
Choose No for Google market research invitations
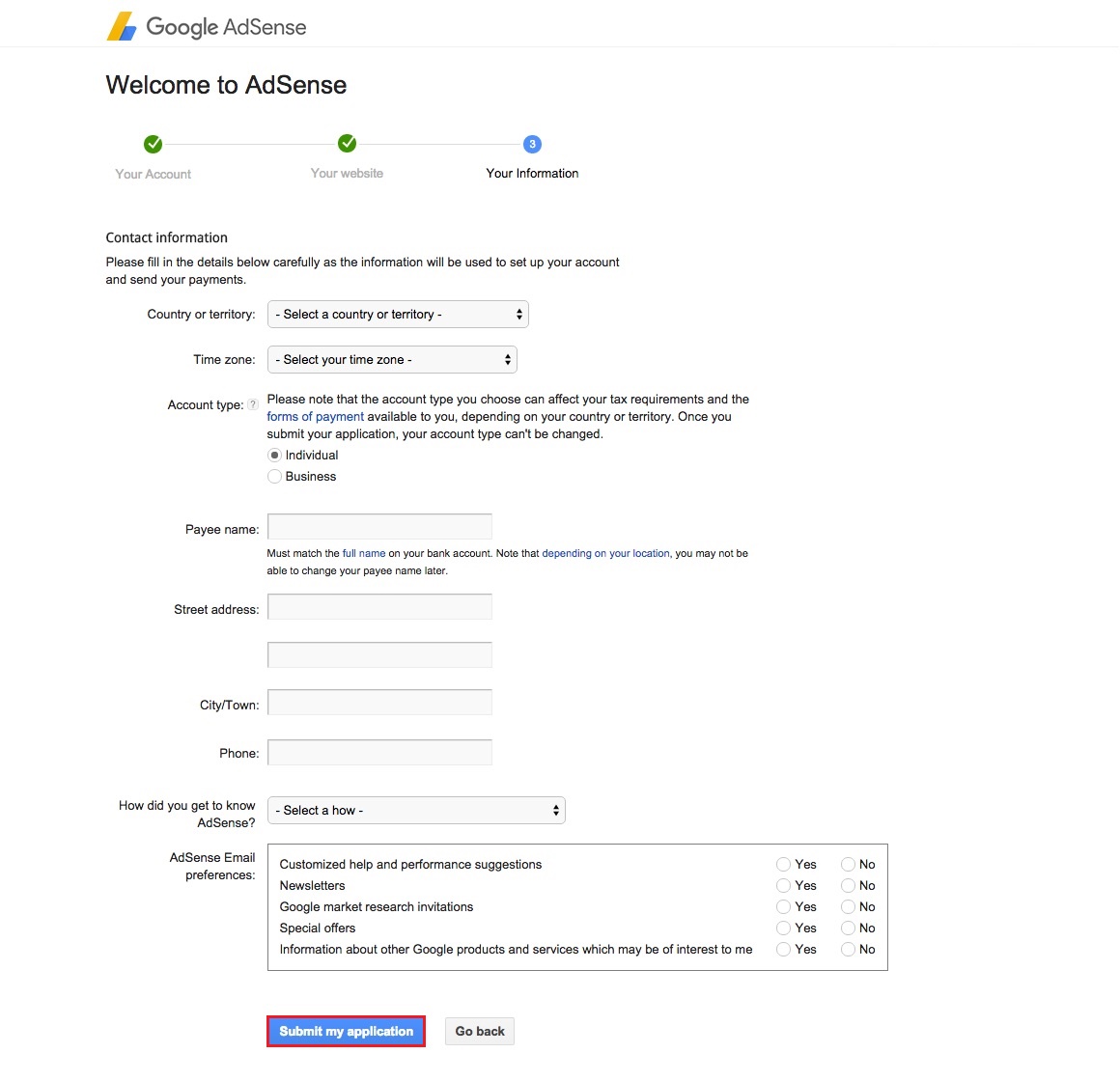coord(848,906)
